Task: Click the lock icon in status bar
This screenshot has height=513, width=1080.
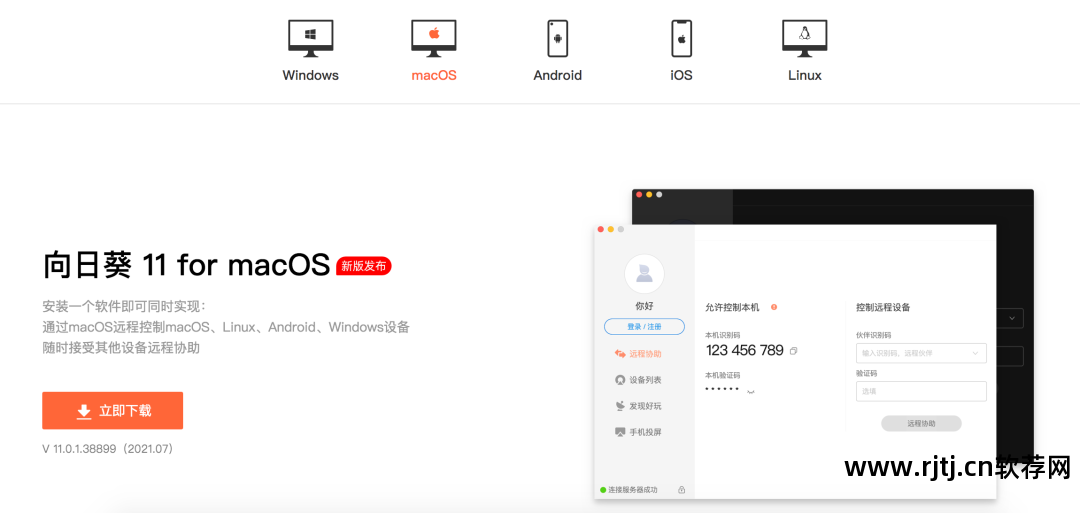Action: point(681,490)
